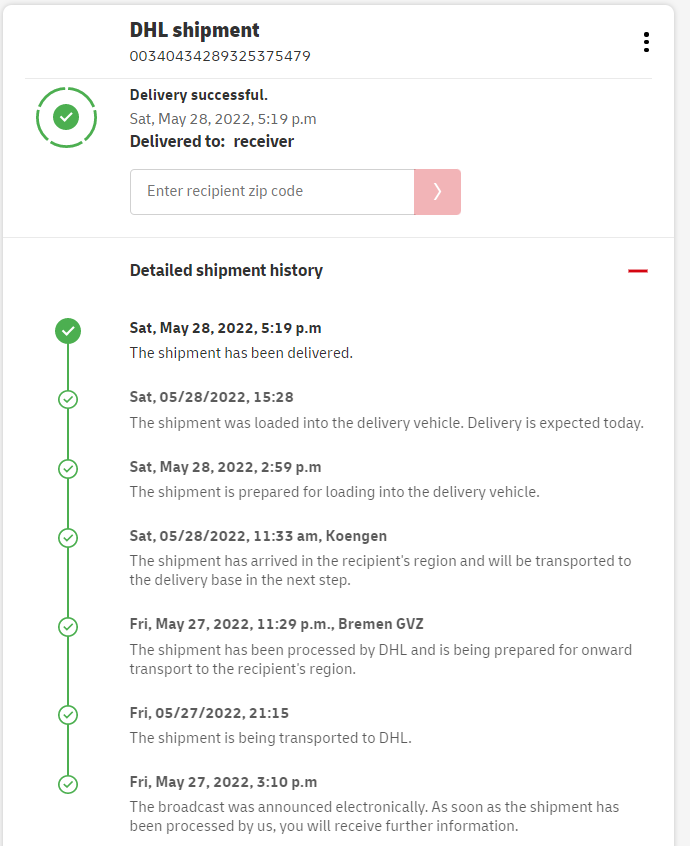The width and height of the screenshot is (690, 846).
Task: Click the Koengen arrival checkmark icon
Action: pos(68,538)
